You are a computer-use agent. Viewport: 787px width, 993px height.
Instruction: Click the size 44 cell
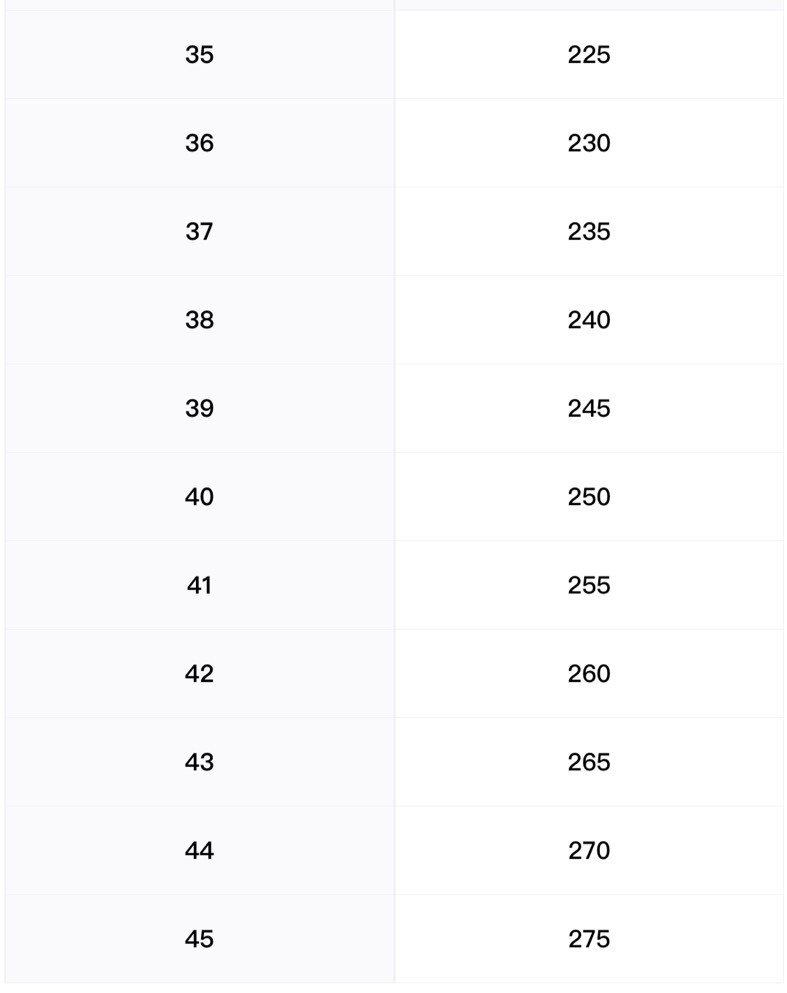[199, 850]
